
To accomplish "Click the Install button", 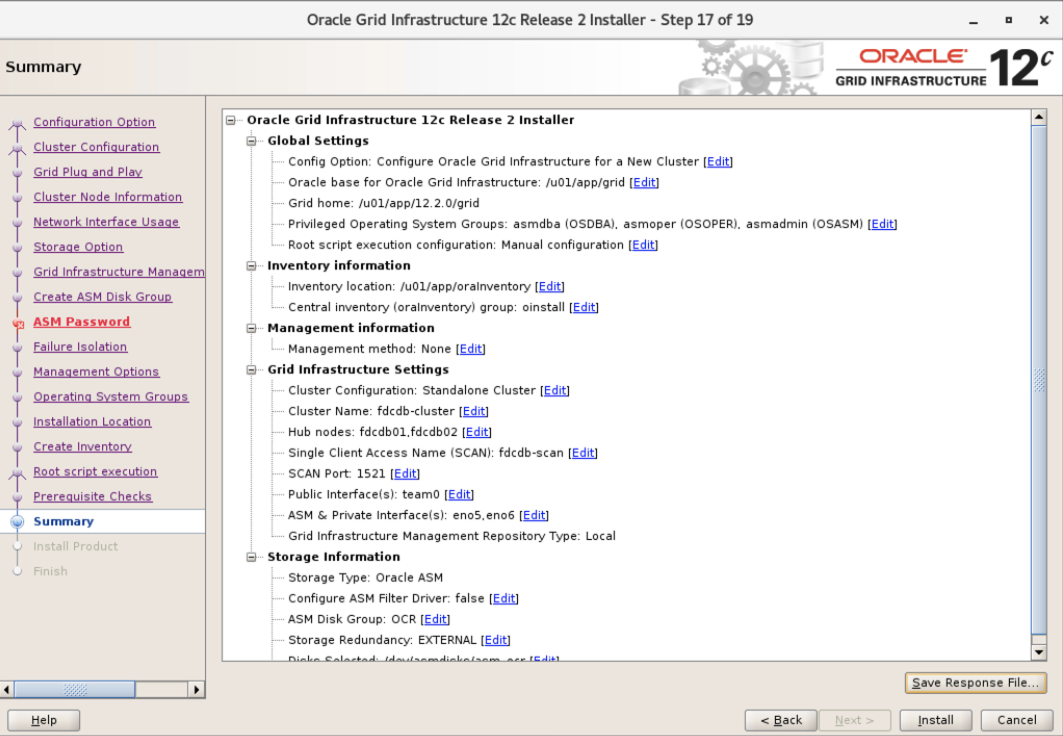I will coord(936,720).
